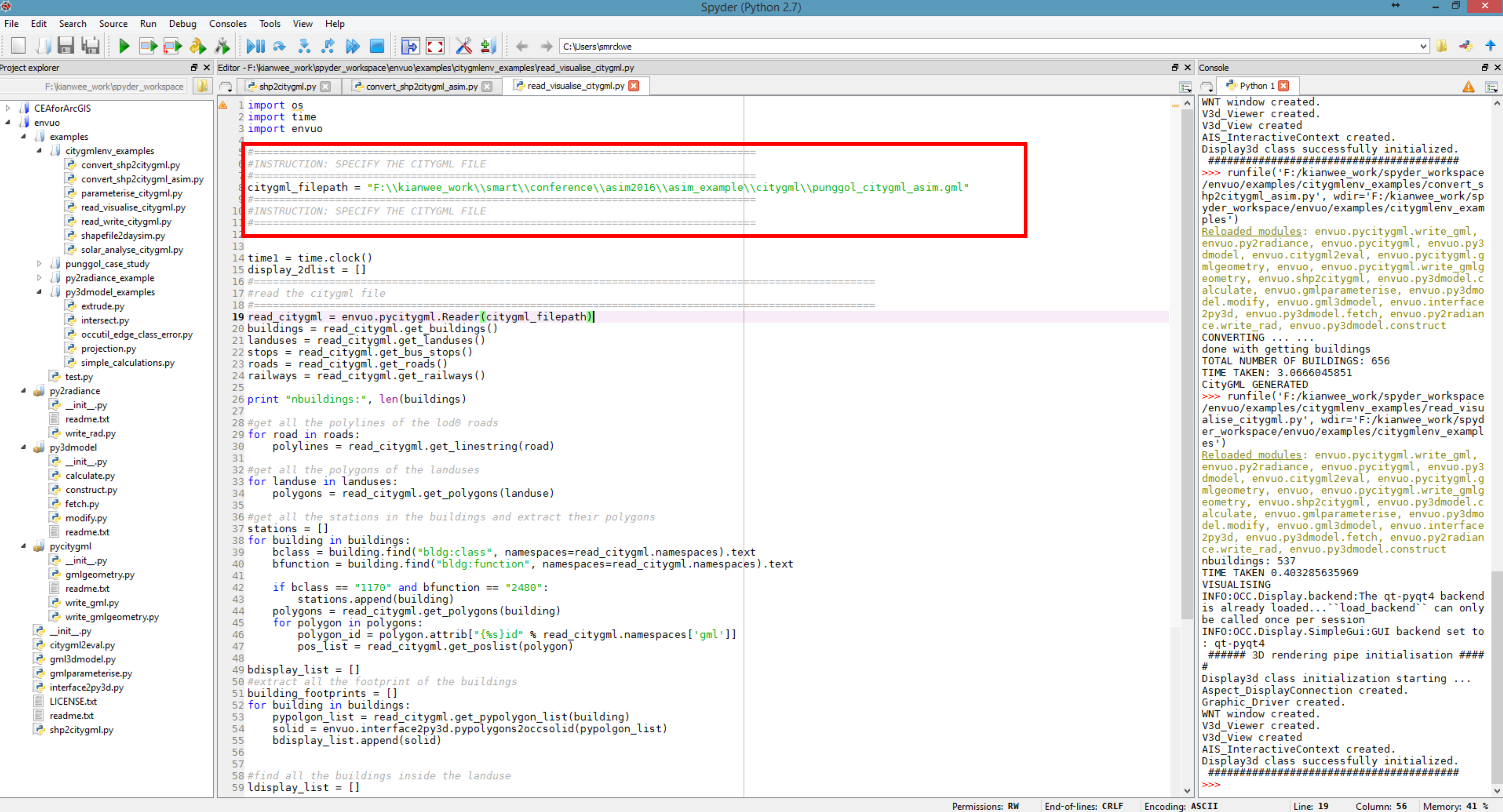
Task: Click blue Stop debugging square icon
Action: (x=378, y=46)
